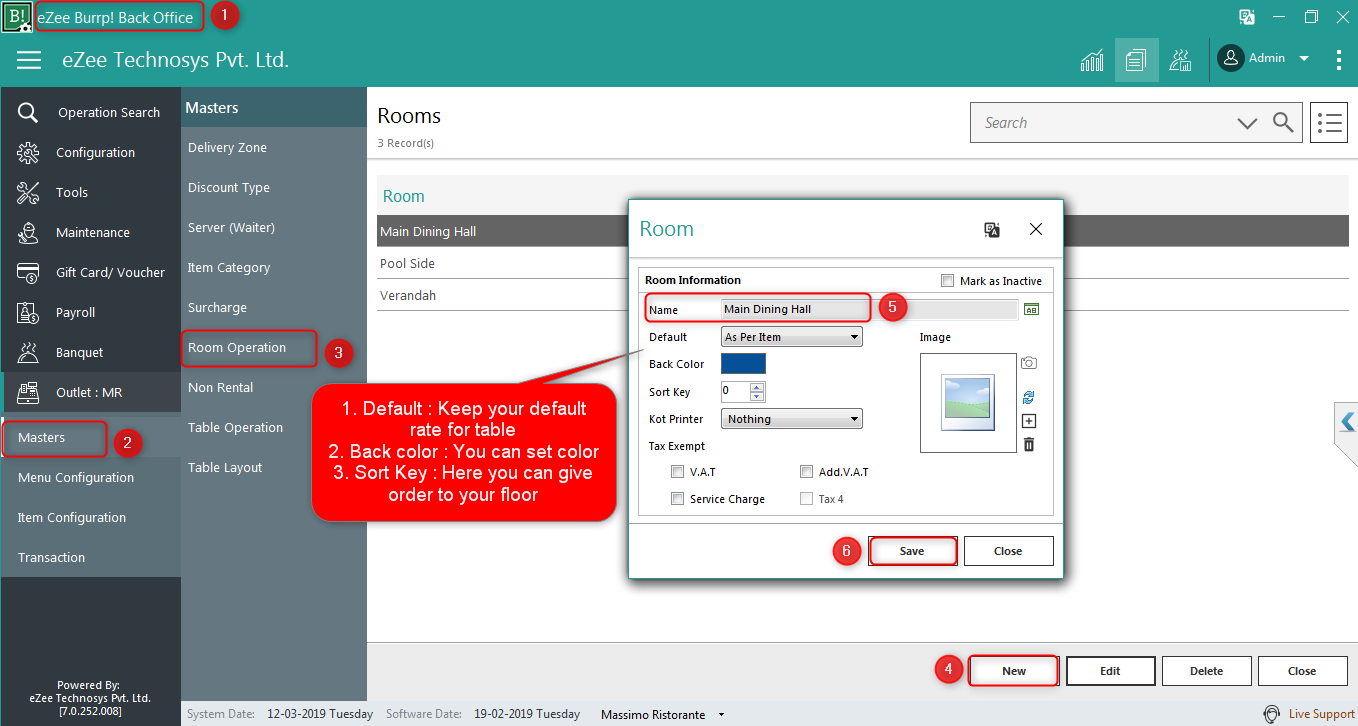Open the banquet icon in top toolbar
The image size is (1358, 726).
[x=1181, y=60]
